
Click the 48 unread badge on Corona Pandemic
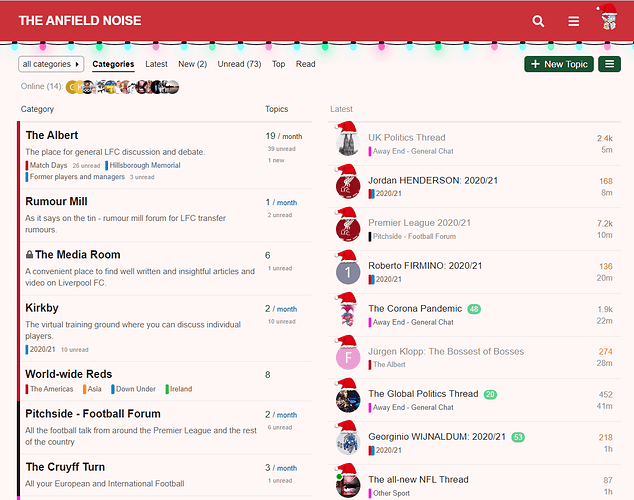click(x=474, y=309)
